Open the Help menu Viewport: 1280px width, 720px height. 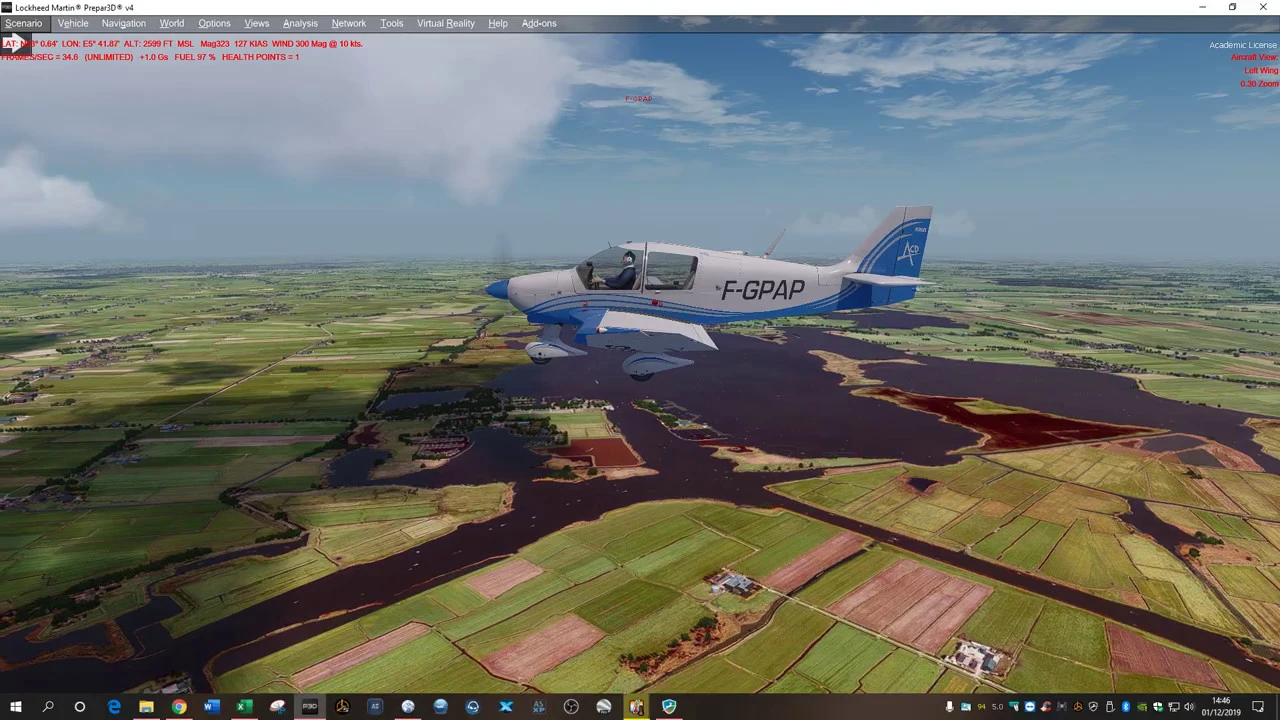coord(497,23)
